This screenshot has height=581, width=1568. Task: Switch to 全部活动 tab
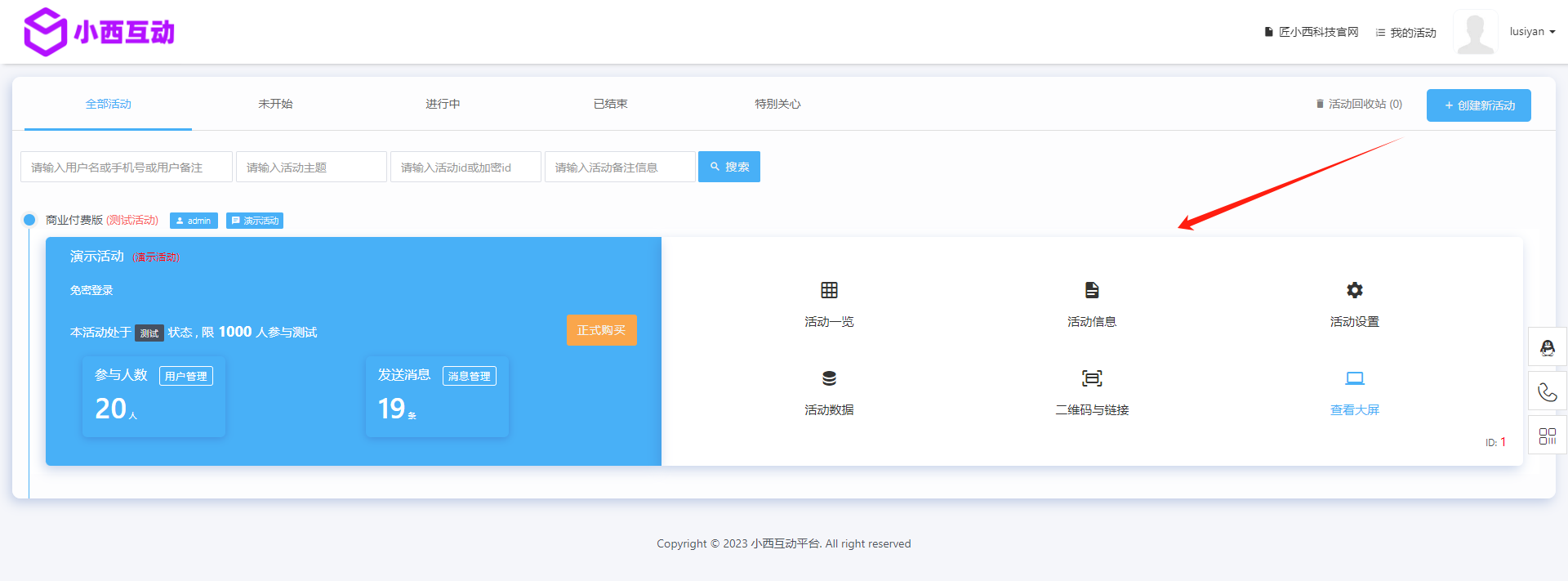(x=108, y=104)
